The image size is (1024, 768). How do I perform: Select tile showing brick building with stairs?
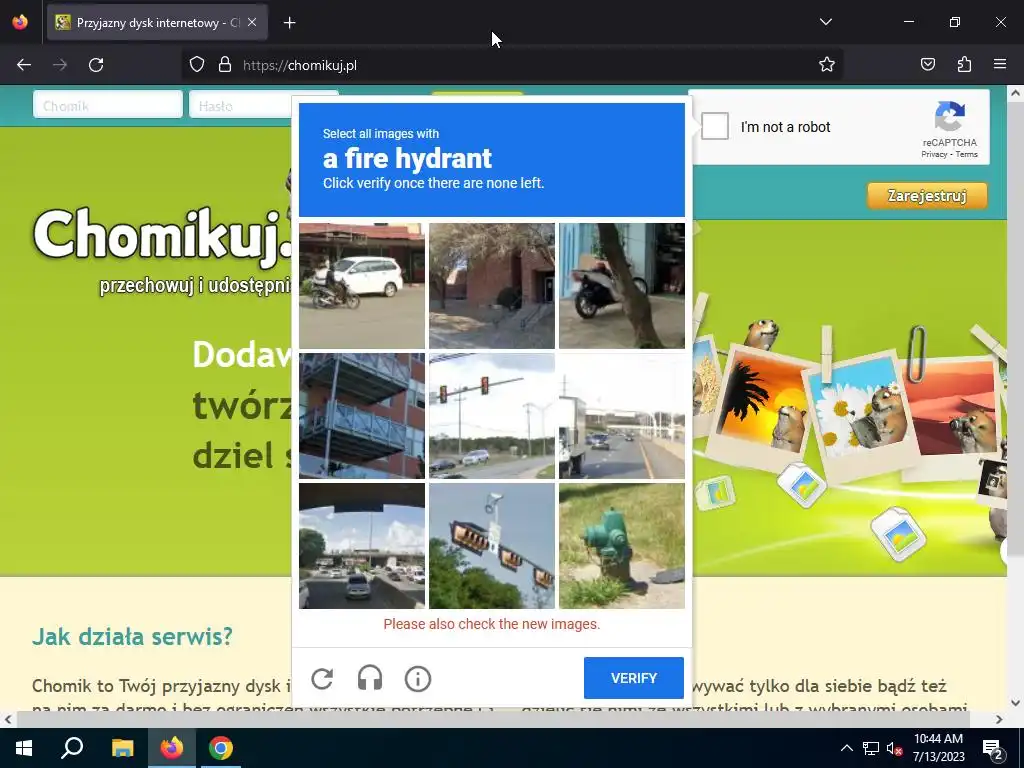[x=492, y=286]
